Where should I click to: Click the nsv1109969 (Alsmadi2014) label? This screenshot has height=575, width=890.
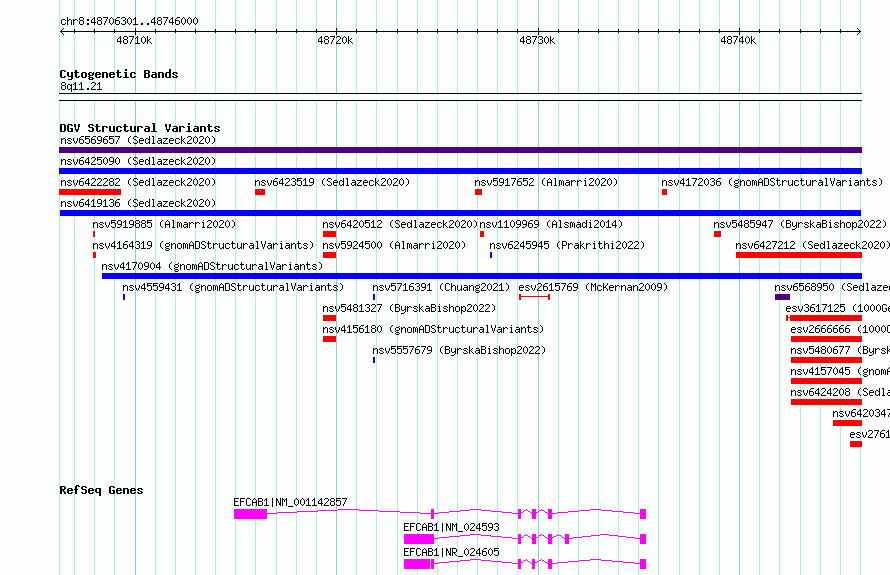(x=551, y=224)
